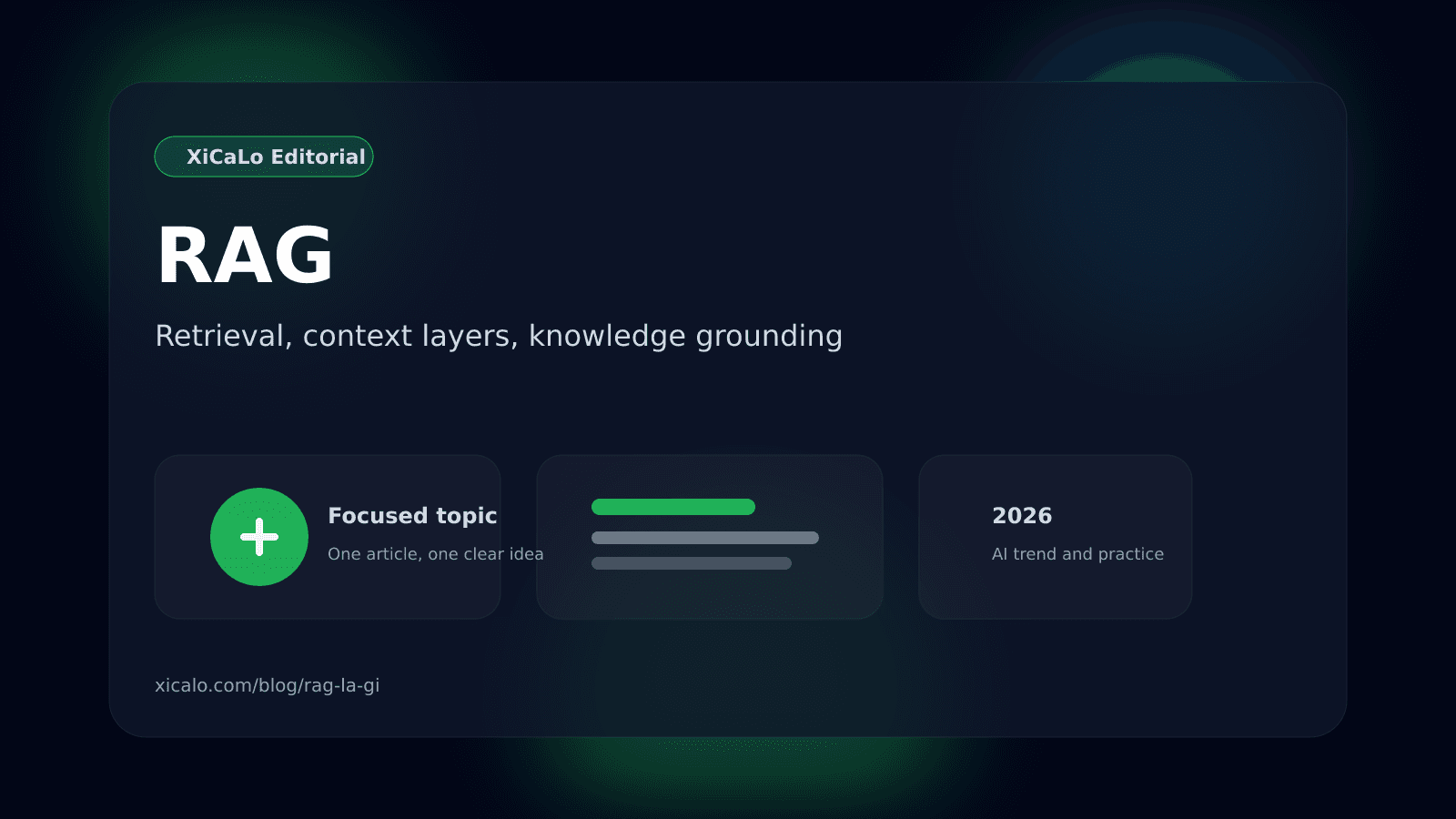1456x819 pixels.
Task: Click the white plus sign
Action: coord(259,537)
